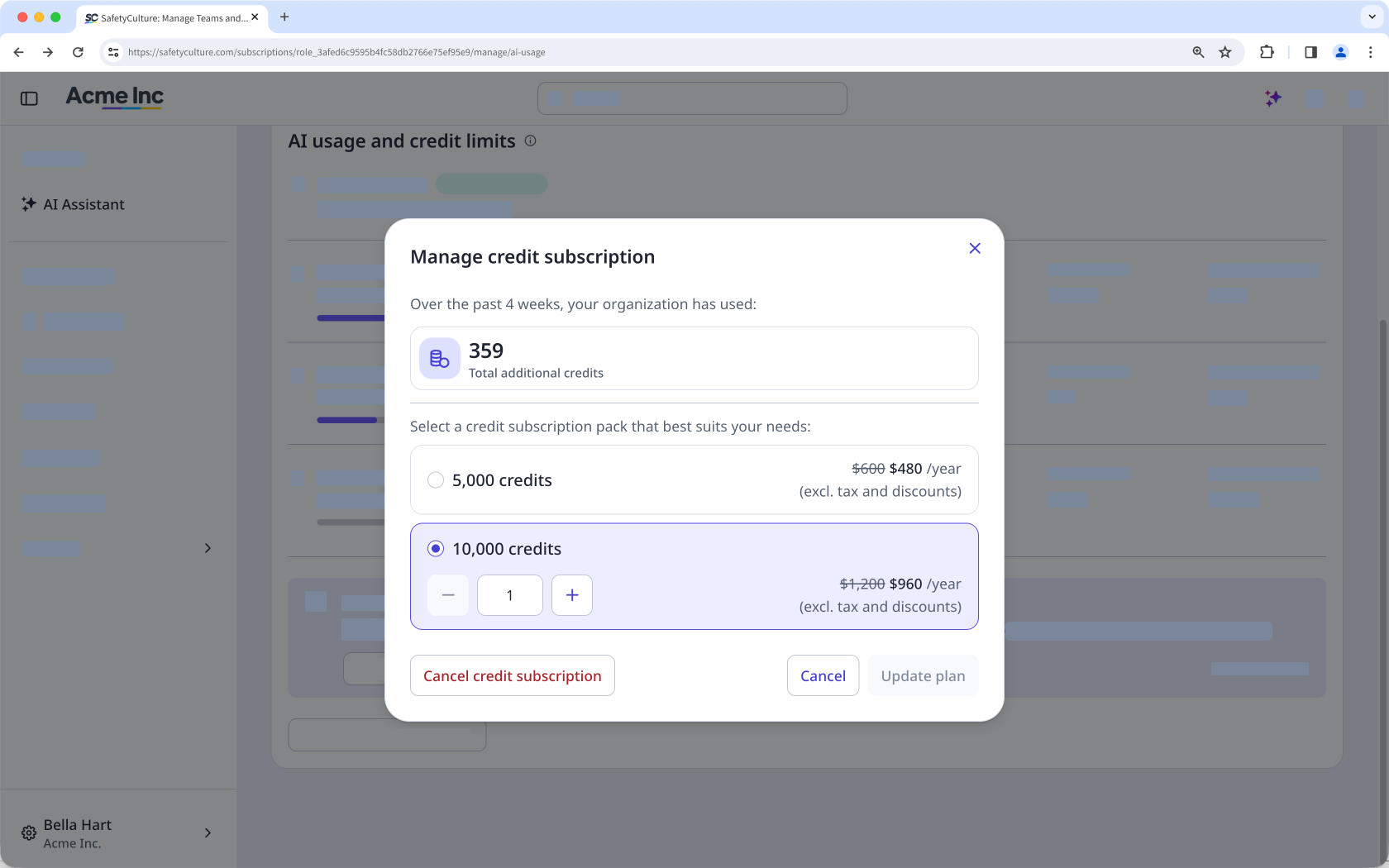Click the site information icon in address bar
This screenshot has height=868, width=1389.
tap(113, 52)
